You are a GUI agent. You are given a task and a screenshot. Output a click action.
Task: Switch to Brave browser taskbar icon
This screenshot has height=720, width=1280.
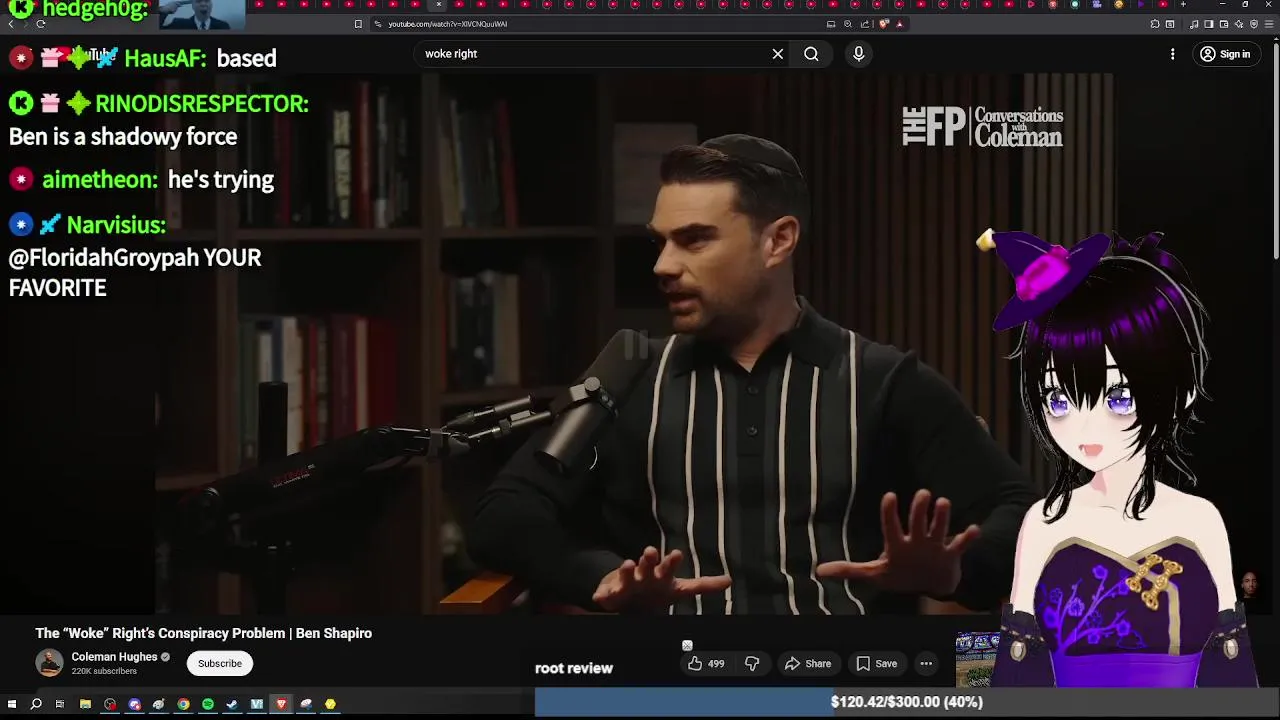point(281,704)
